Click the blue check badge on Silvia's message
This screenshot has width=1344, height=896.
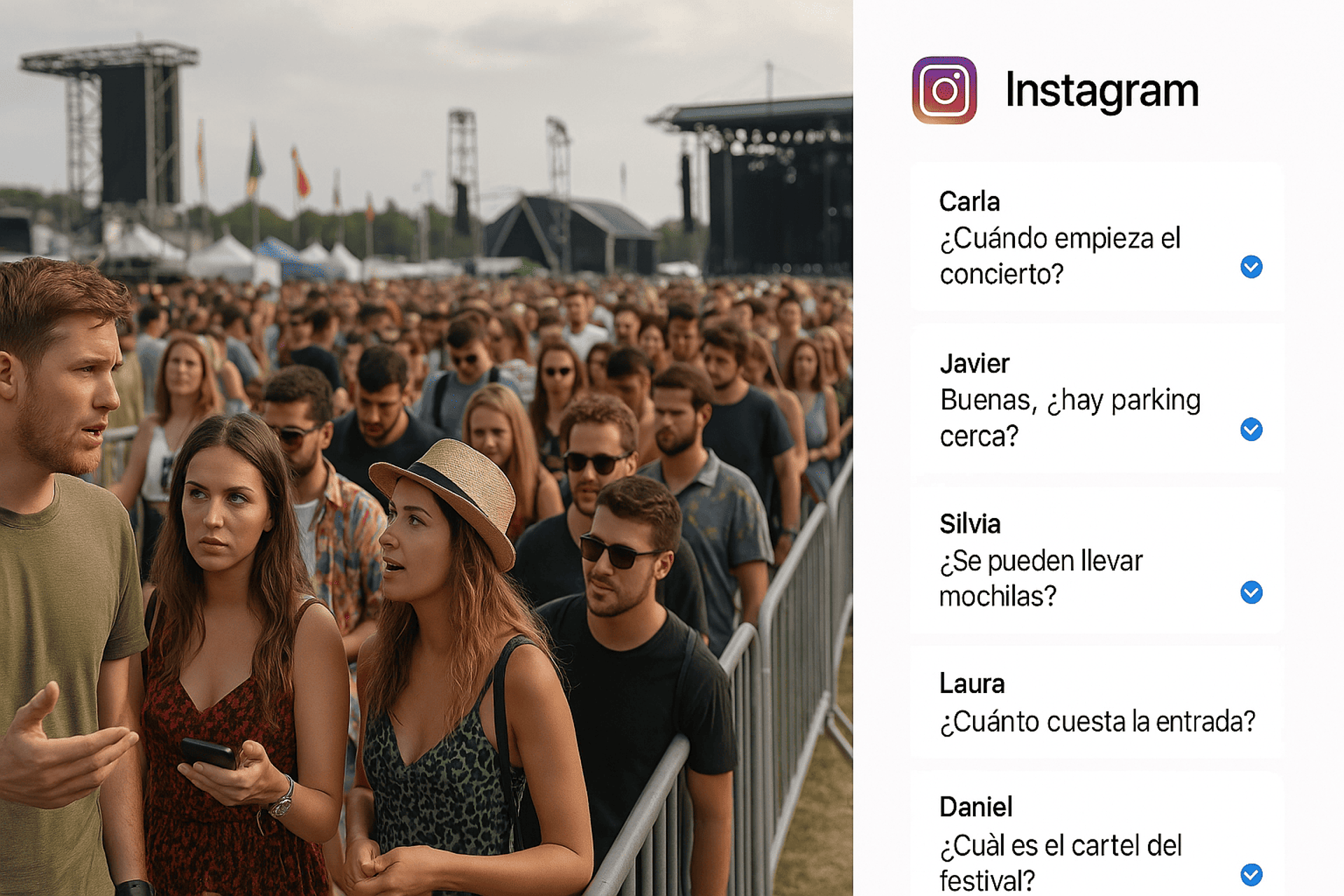click(1252, 592)
